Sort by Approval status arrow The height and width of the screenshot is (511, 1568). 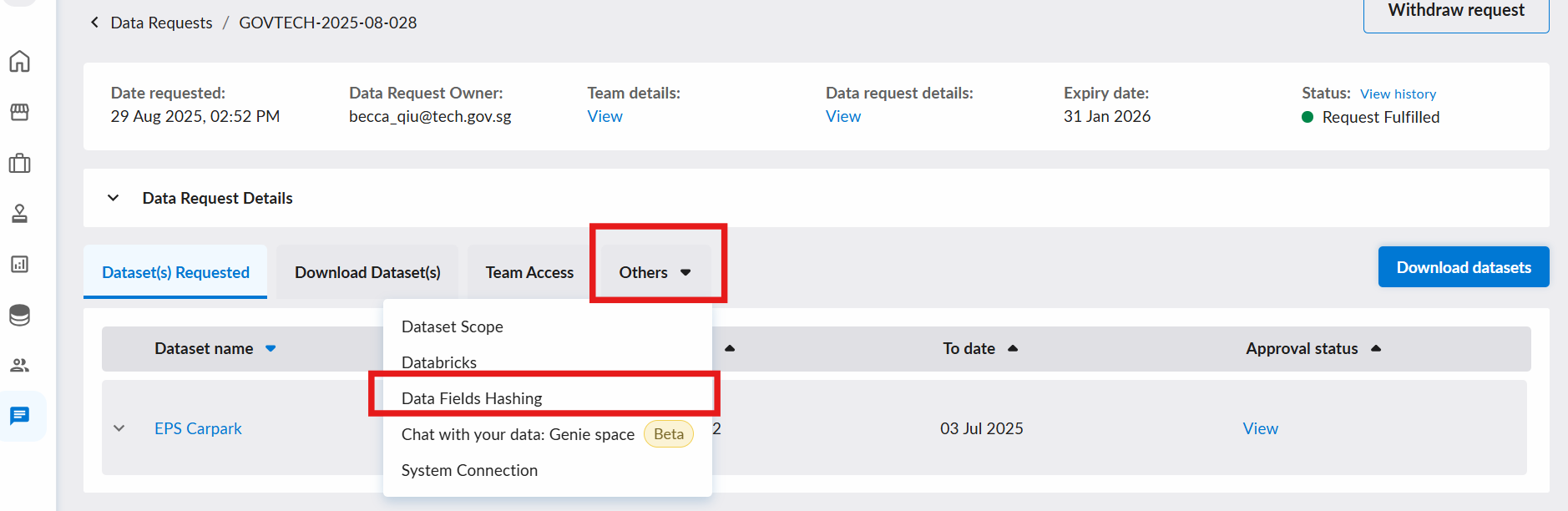pos(1376,348)
